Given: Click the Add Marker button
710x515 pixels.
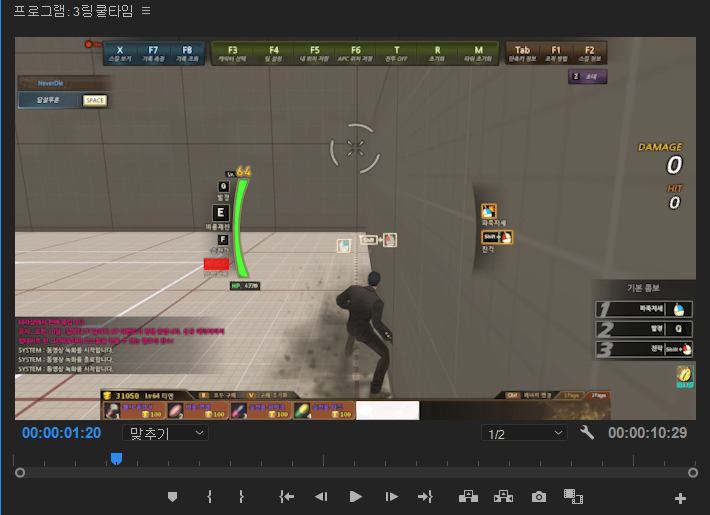Looking at the screenshot, I should 172,497.
